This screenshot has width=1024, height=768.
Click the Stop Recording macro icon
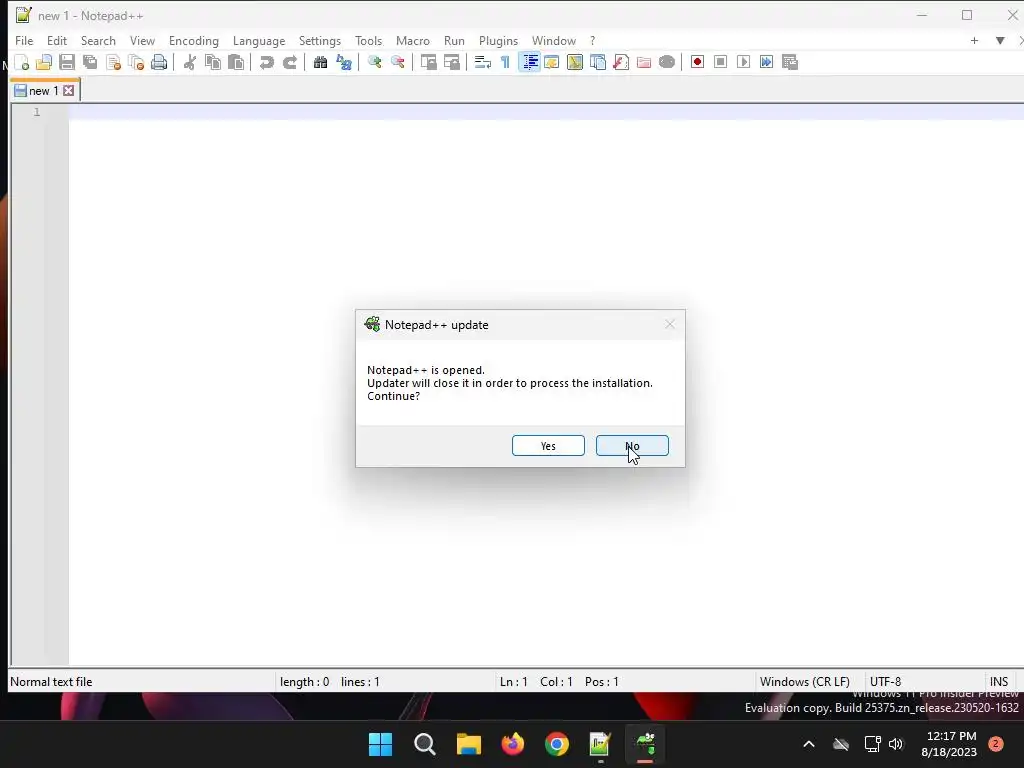coord(720,62)
